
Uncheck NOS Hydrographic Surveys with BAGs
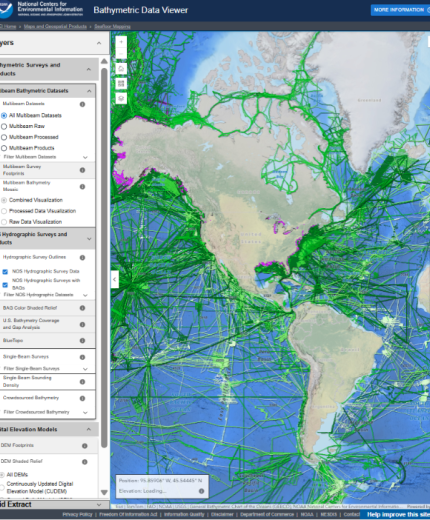pos(5,285)
